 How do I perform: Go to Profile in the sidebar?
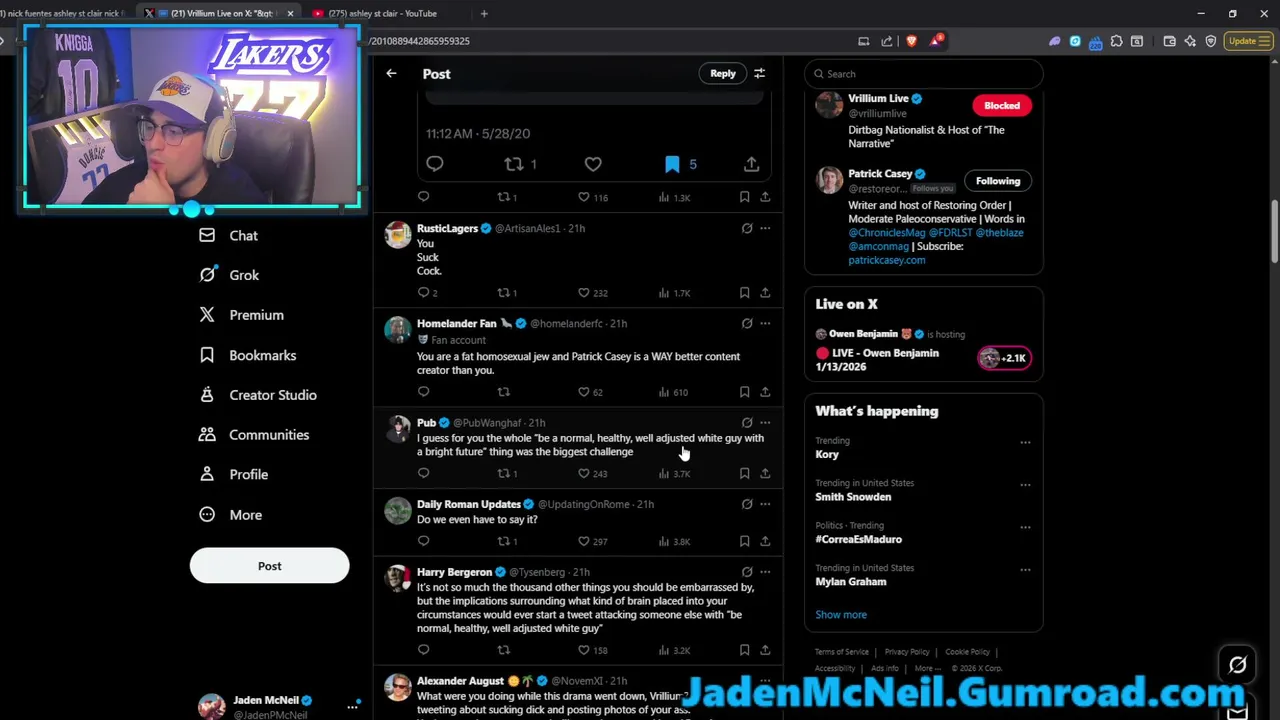click(x=233, y=475)
